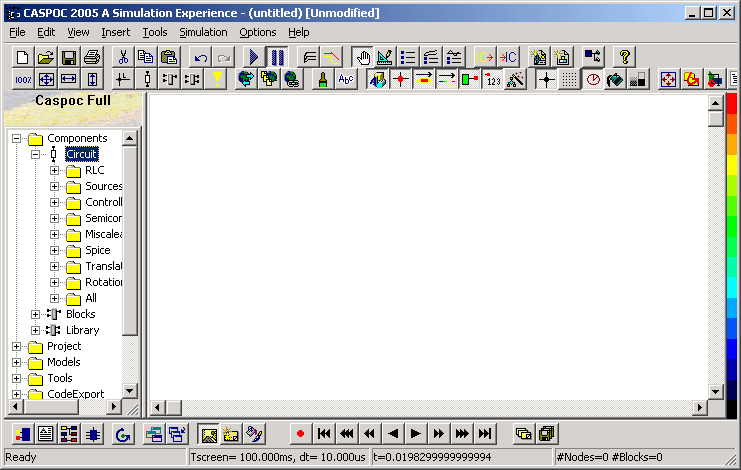Image resolution: width=741 pixels, height=470 pixels.
Task: Collapse the Components tree node
Action: tap(17, 138)
